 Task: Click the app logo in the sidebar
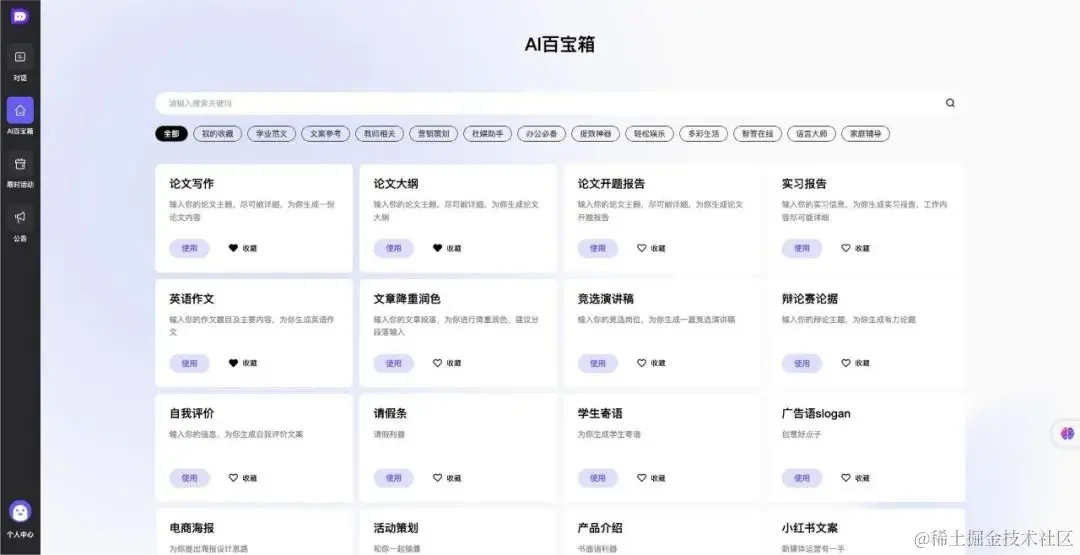pyautogui.click(x=20, y=17)
